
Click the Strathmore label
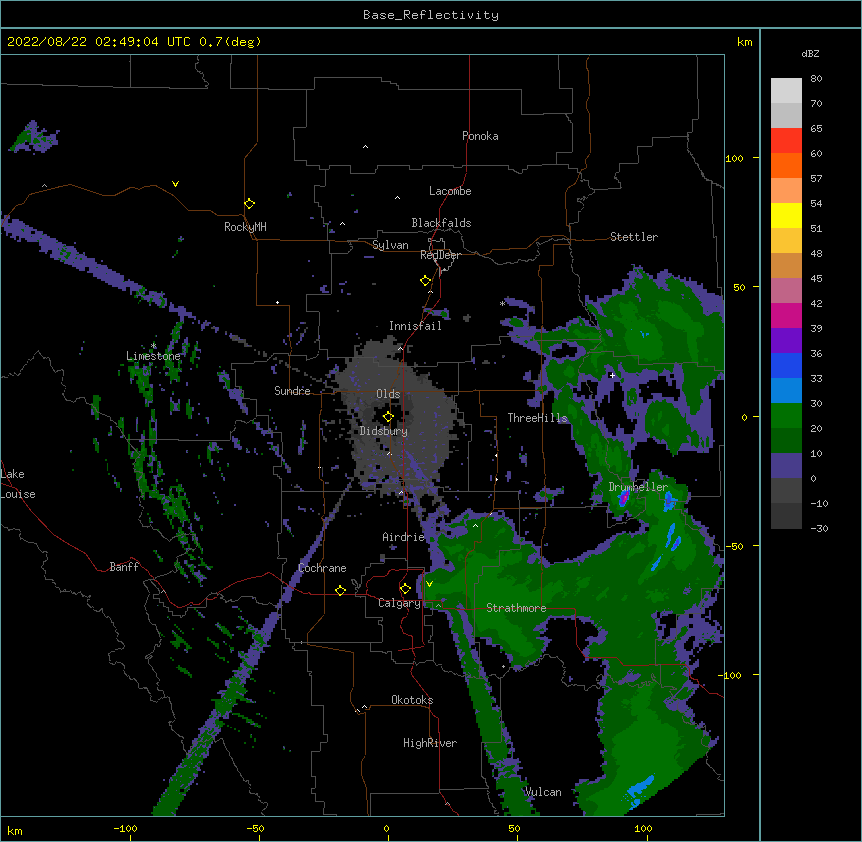[x=516, y=608]
